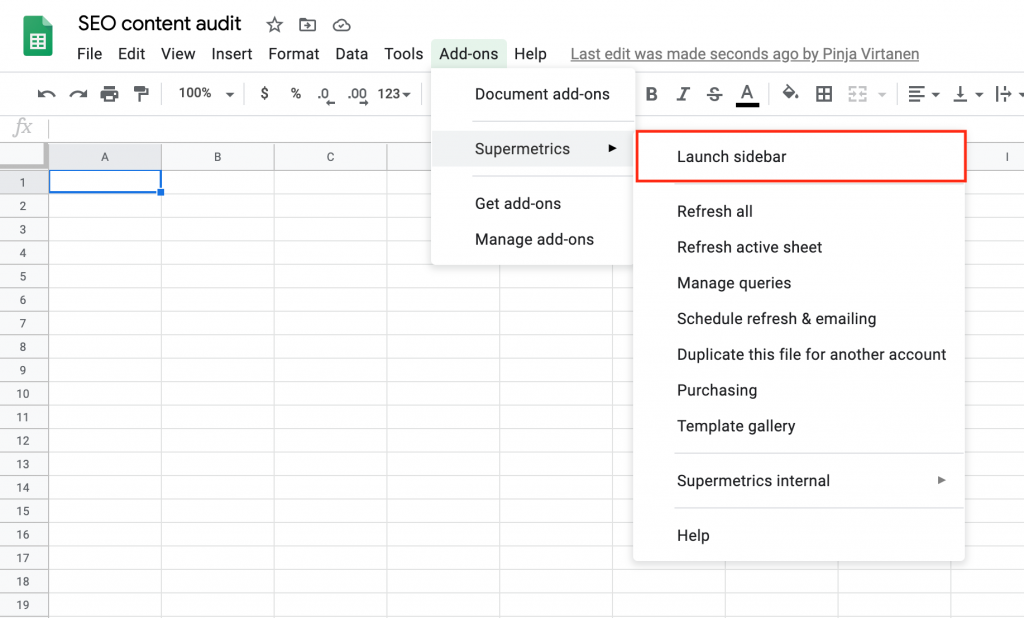Toggle strikethrough text formatting

tap(714, 94)
